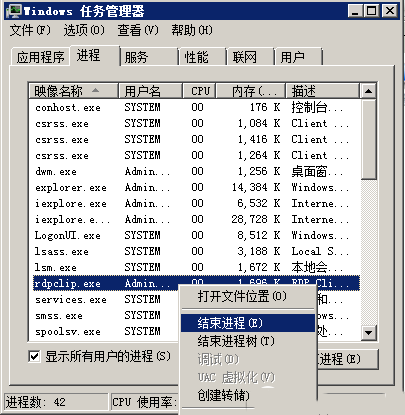The image size is (405, 415).
Task: Choose 打开文件位置(O) from context menu
Action: [x=248, y=296]
